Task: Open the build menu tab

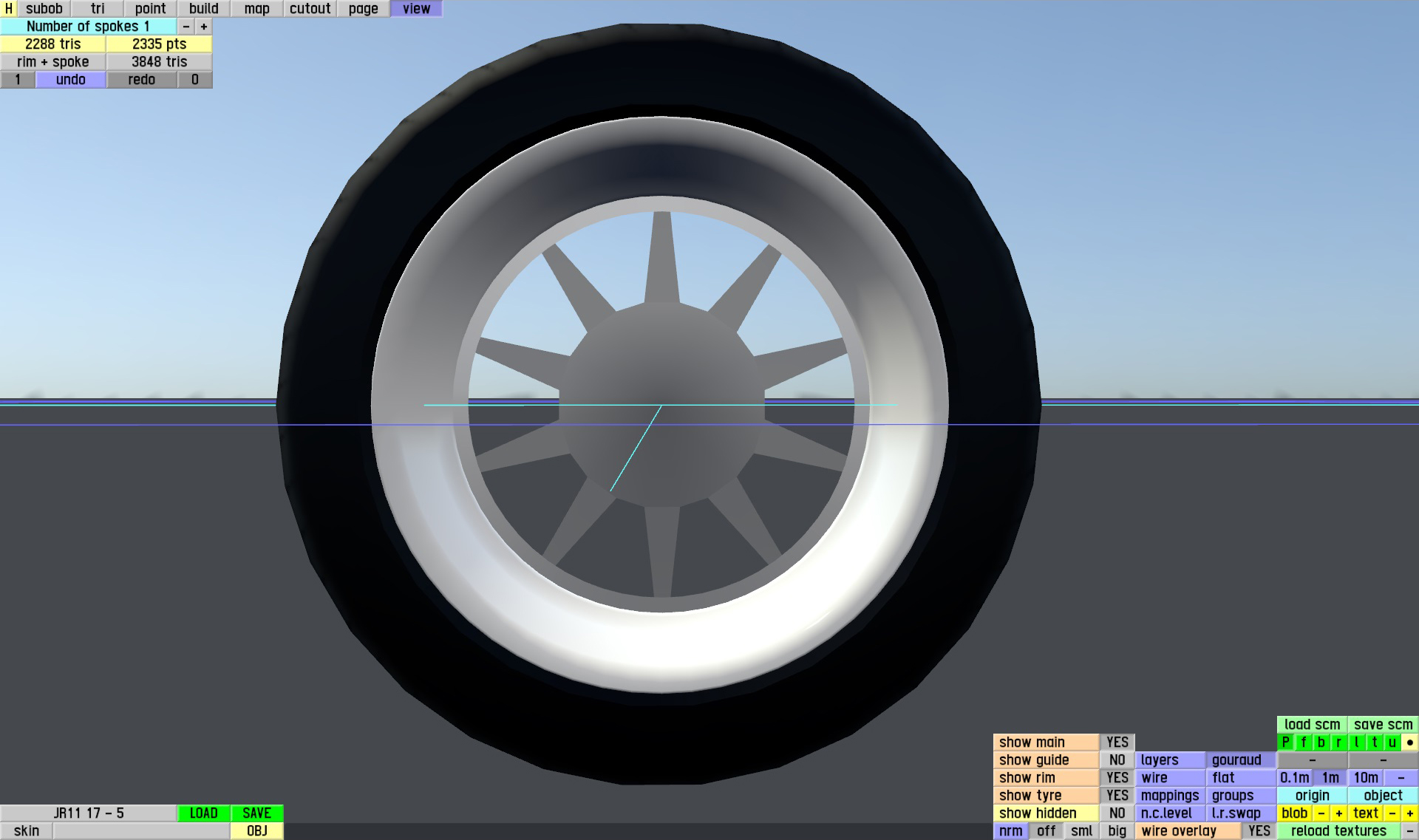Action: point(203,9)
